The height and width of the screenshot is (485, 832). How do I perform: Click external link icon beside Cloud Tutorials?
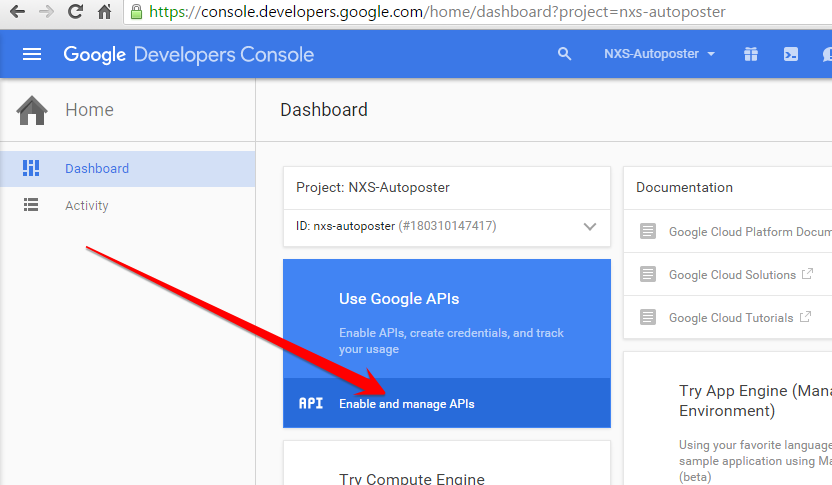pos(805,317)
